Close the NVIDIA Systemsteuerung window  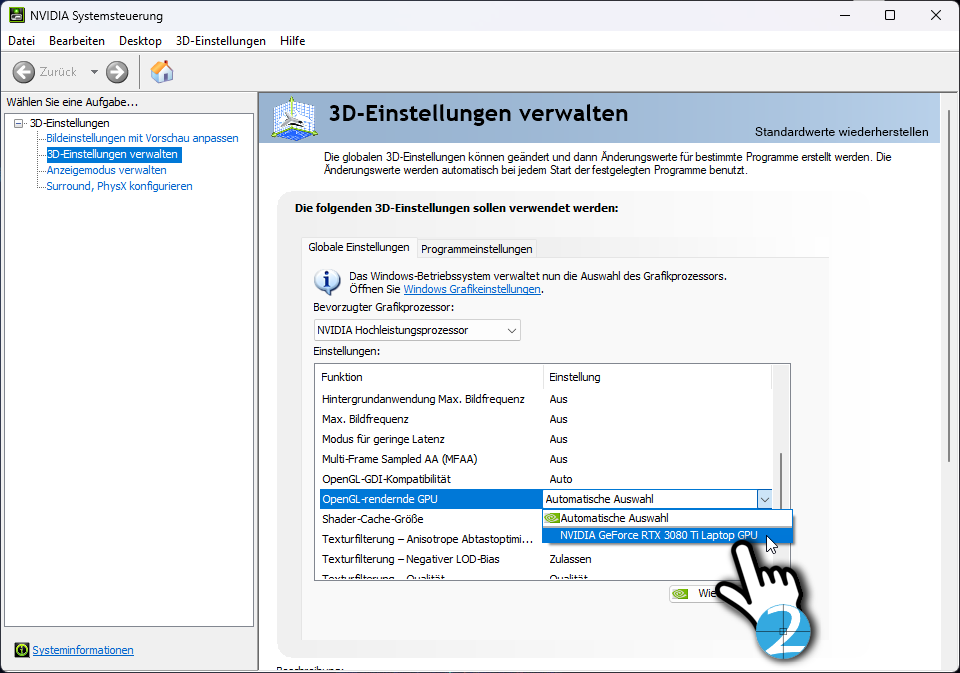coord(936,15)
